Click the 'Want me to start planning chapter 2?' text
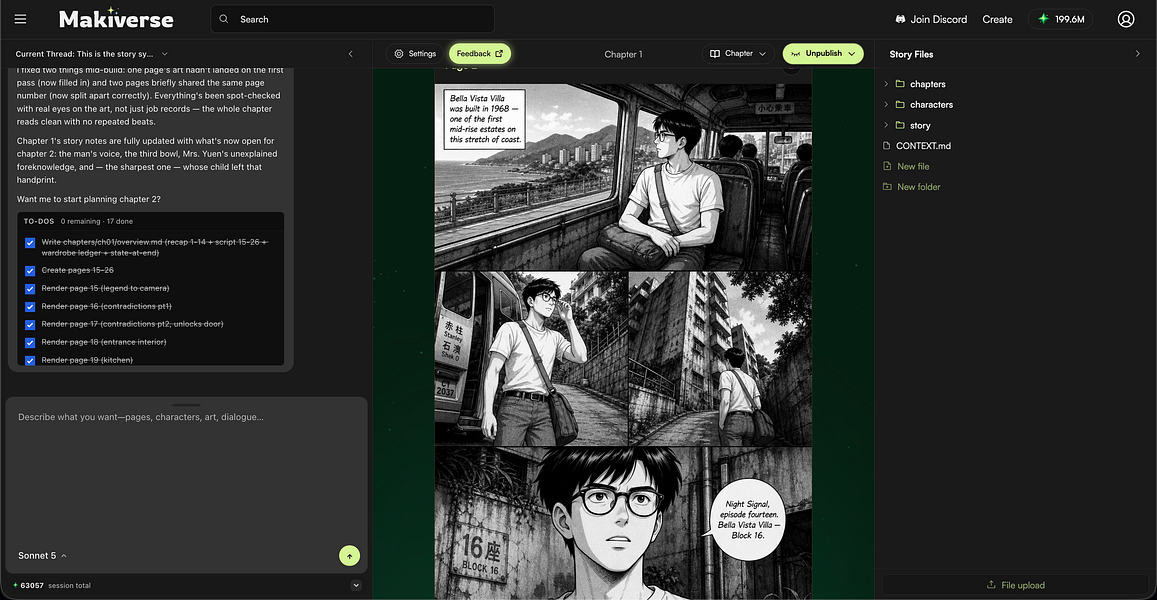This screenshot has width=1157, height=600. click(x=89, y=199)
